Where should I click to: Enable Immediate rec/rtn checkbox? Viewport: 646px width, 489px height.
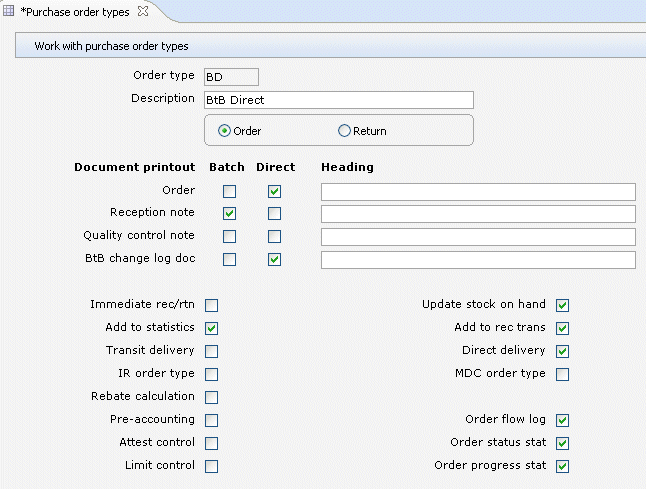(x=212, y=306)
